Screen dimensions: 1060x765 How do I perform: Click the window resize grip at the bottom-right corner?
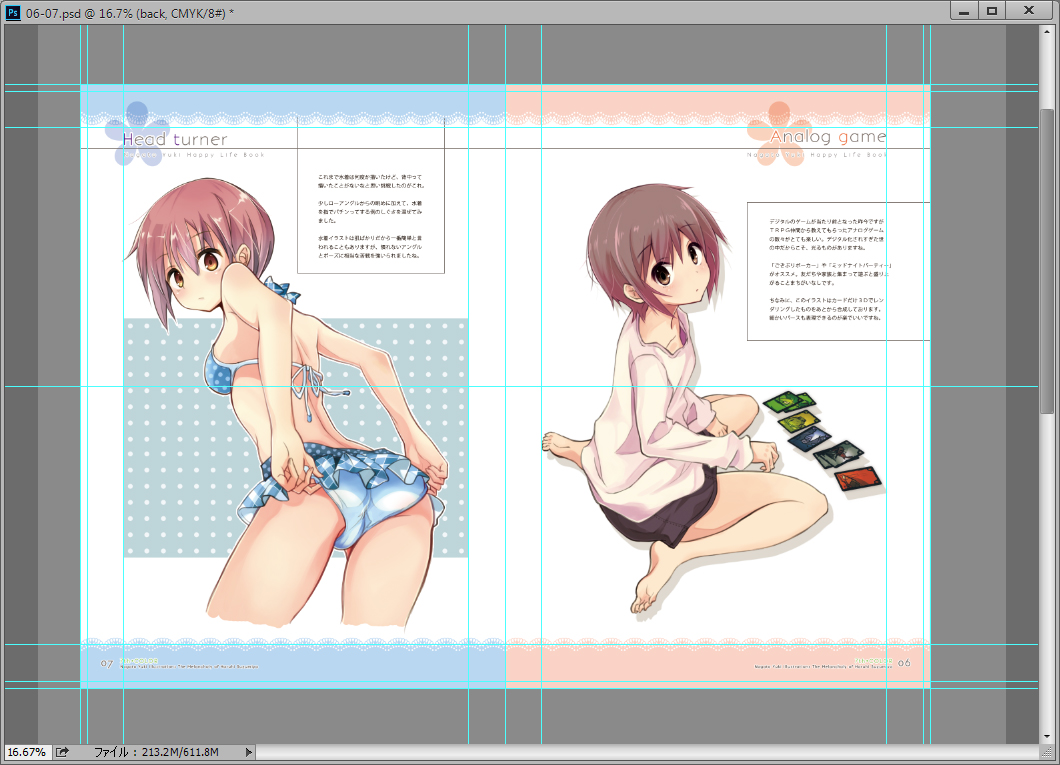pos(1046,751)
